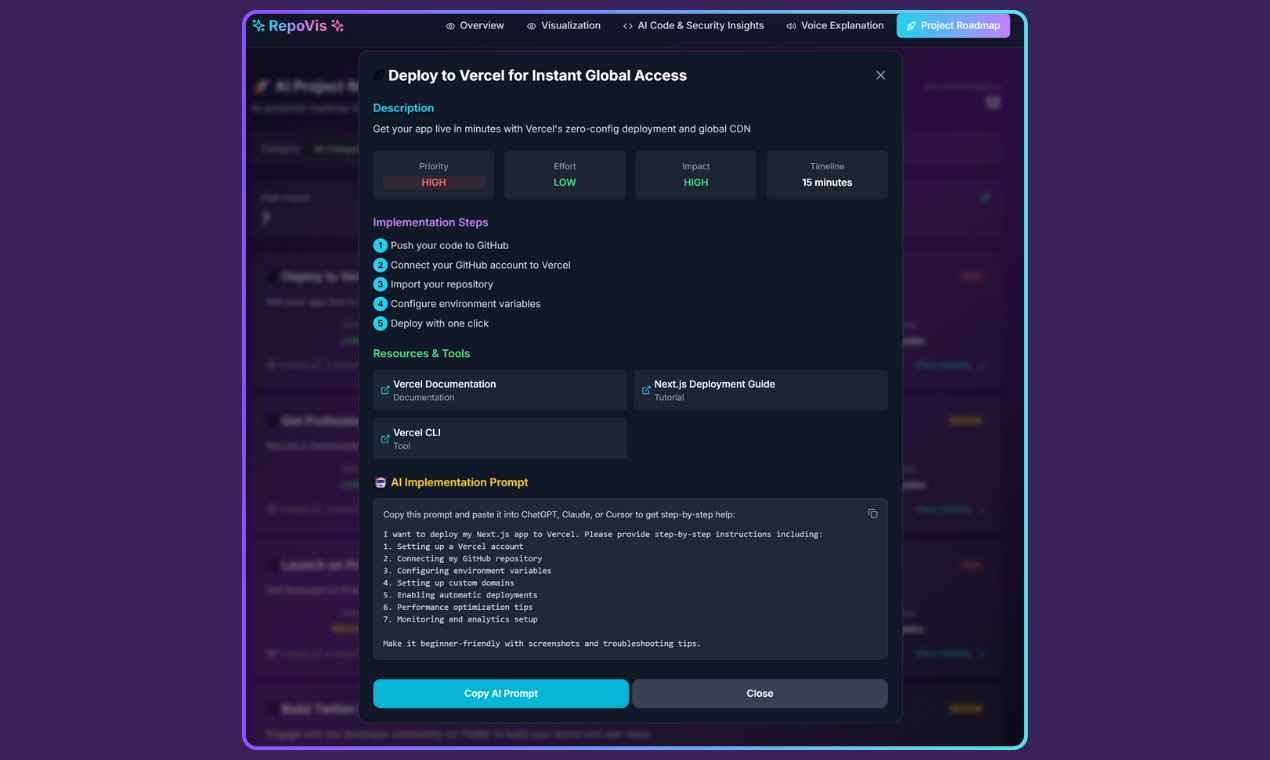This screenshot has width=1270, height=760.
Task: Open the Next.js Deployment Guide card
Action: 761,390
